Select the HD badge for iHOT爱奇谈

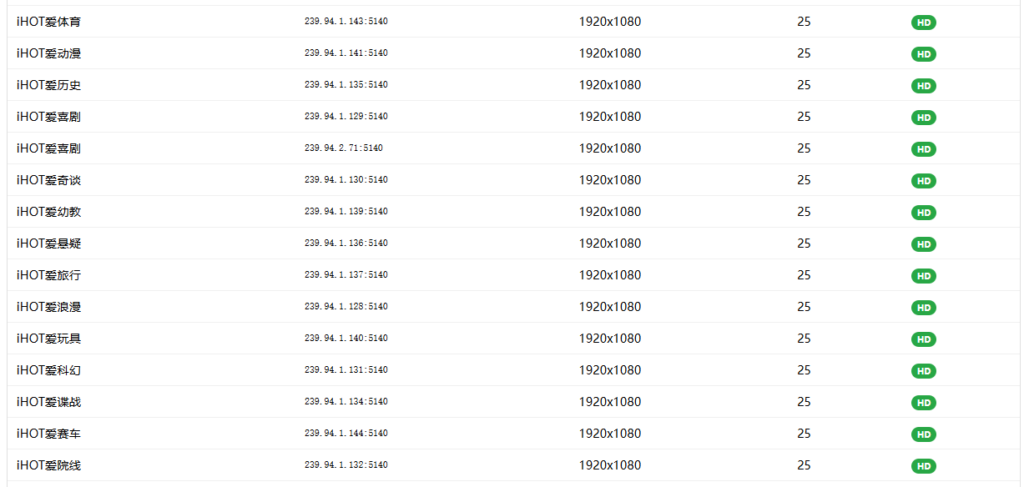(x=923, y=181)
